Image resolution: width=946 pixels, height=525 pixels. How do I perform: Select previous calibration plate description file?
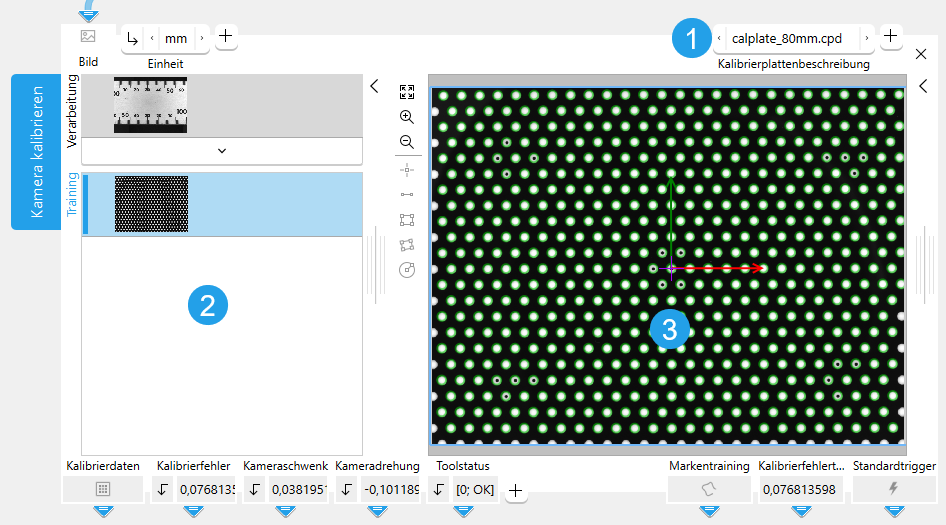[x=720, y=39]
